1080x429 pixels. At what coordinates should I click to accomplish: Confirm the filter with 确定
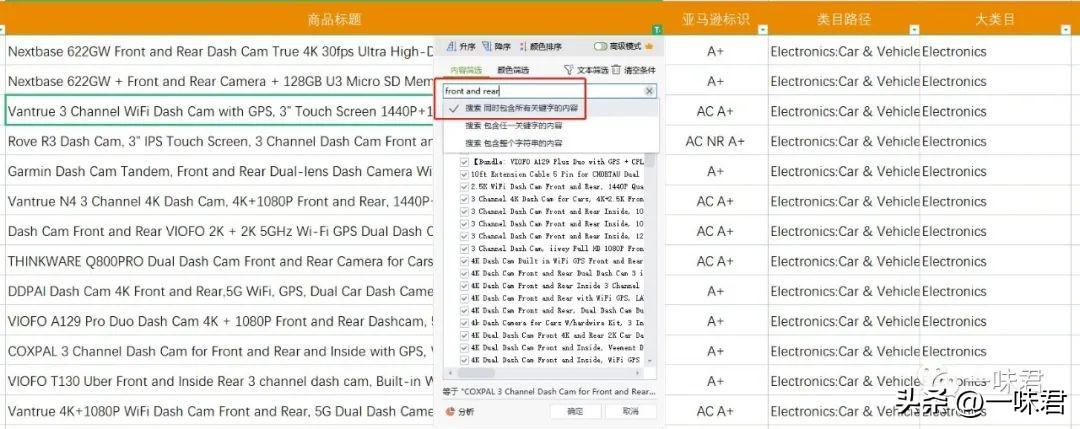pyautogui.click(x=576, y=411)
